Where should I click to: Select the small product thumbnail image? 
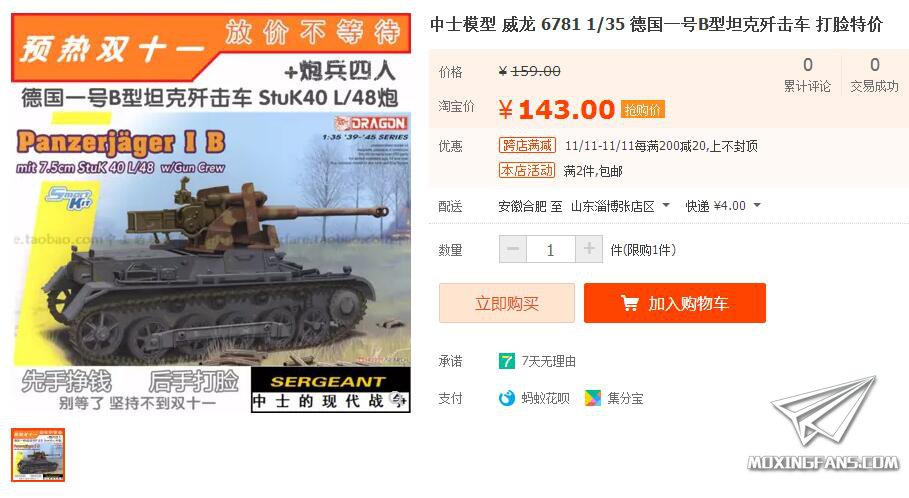[38, 455]
